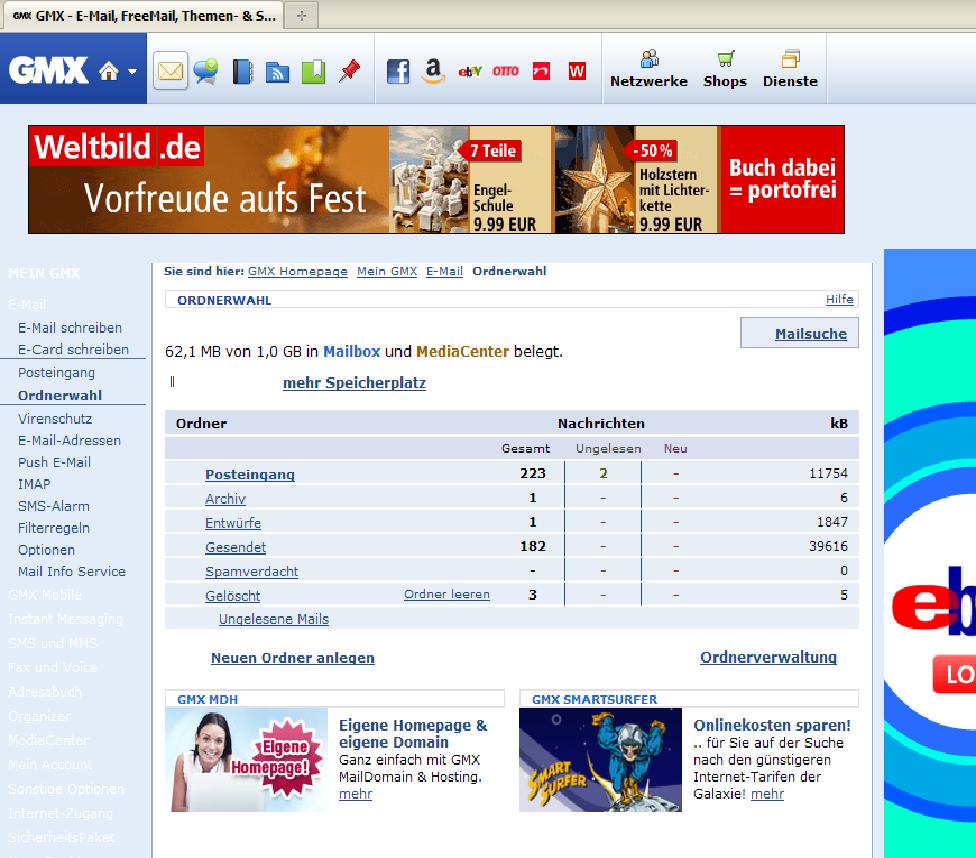Click the red W Weltbild shortcut icon
Image resolution: width=976 pixels, height=858 pixels.
coord(577,71)
